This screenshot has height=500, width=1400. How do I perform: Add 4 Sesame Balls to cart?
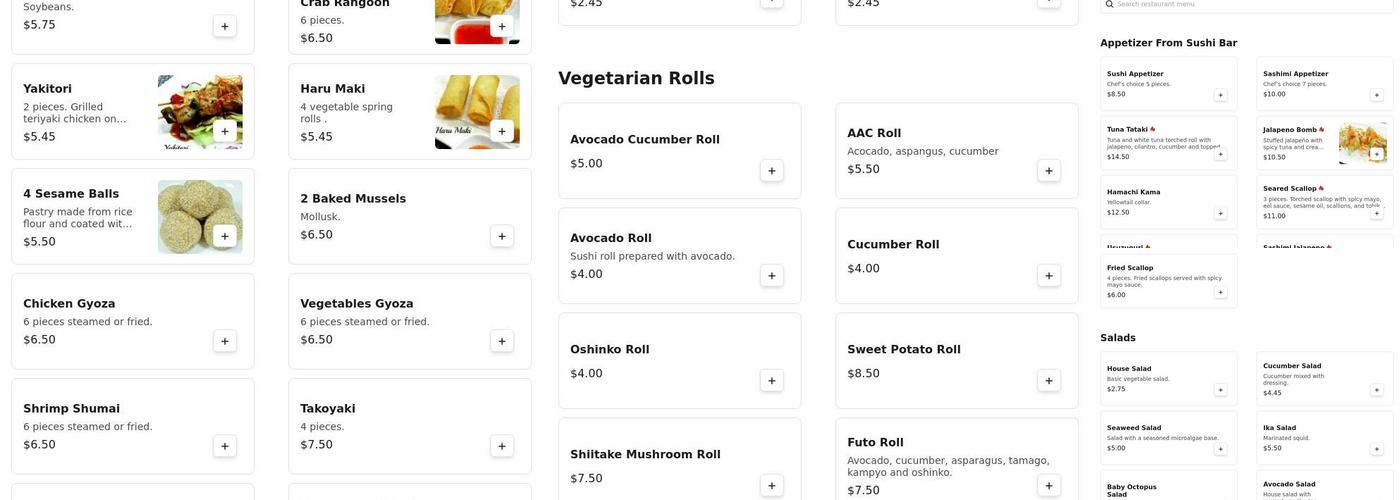pos(224,236)
